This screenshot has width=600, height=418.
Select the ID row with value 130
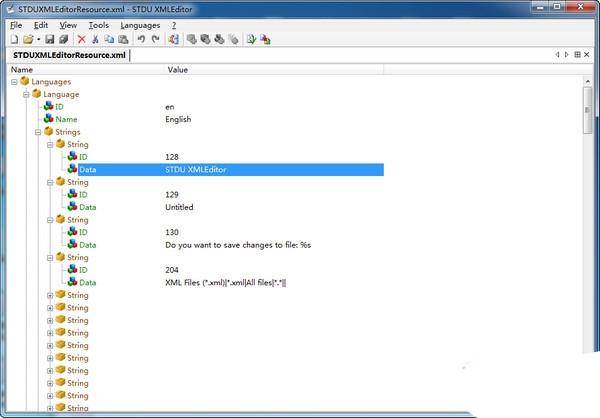point(83,232)
